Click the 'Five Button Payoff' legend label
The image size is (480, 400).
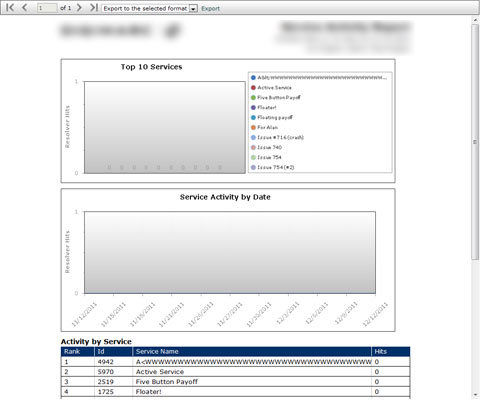[x=279, y=98]
